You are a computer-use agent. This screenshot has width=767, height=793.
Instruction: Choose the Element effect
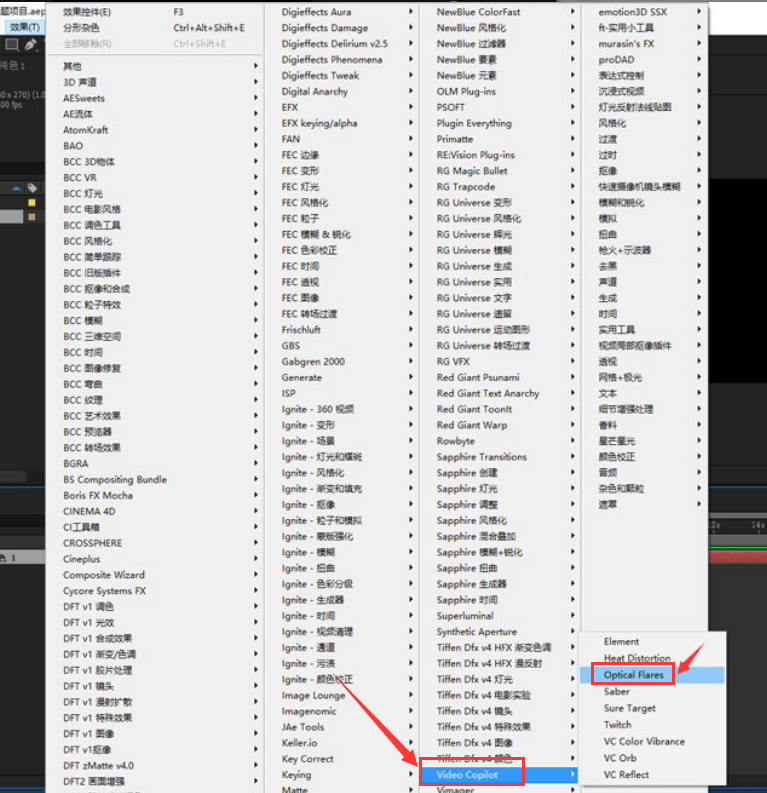(621, 642)
